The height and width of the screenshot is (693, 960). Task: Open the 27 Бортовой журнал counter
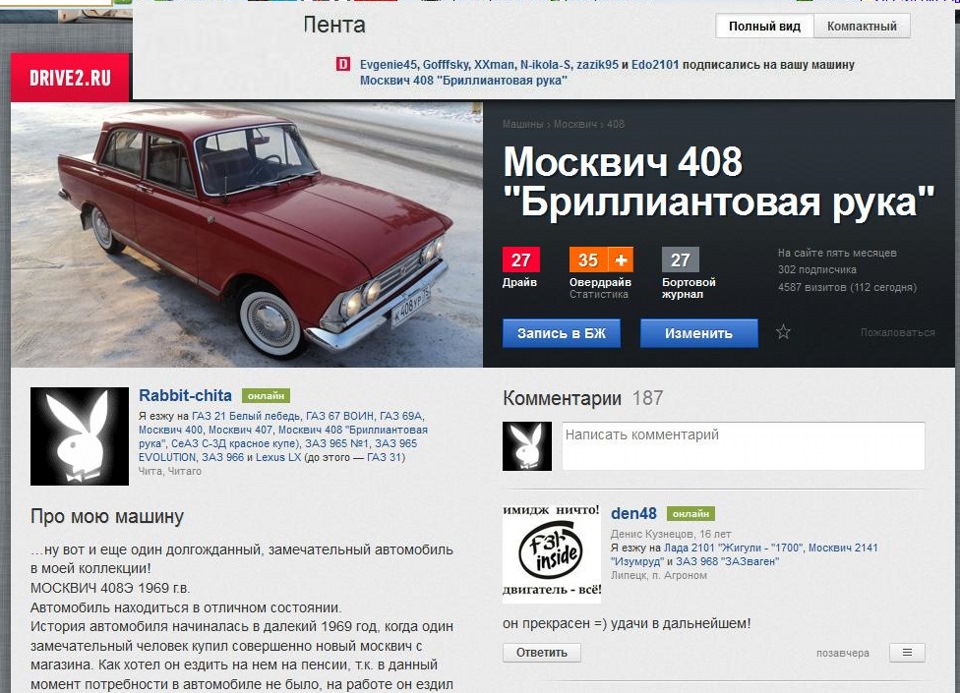coord(680,260)
